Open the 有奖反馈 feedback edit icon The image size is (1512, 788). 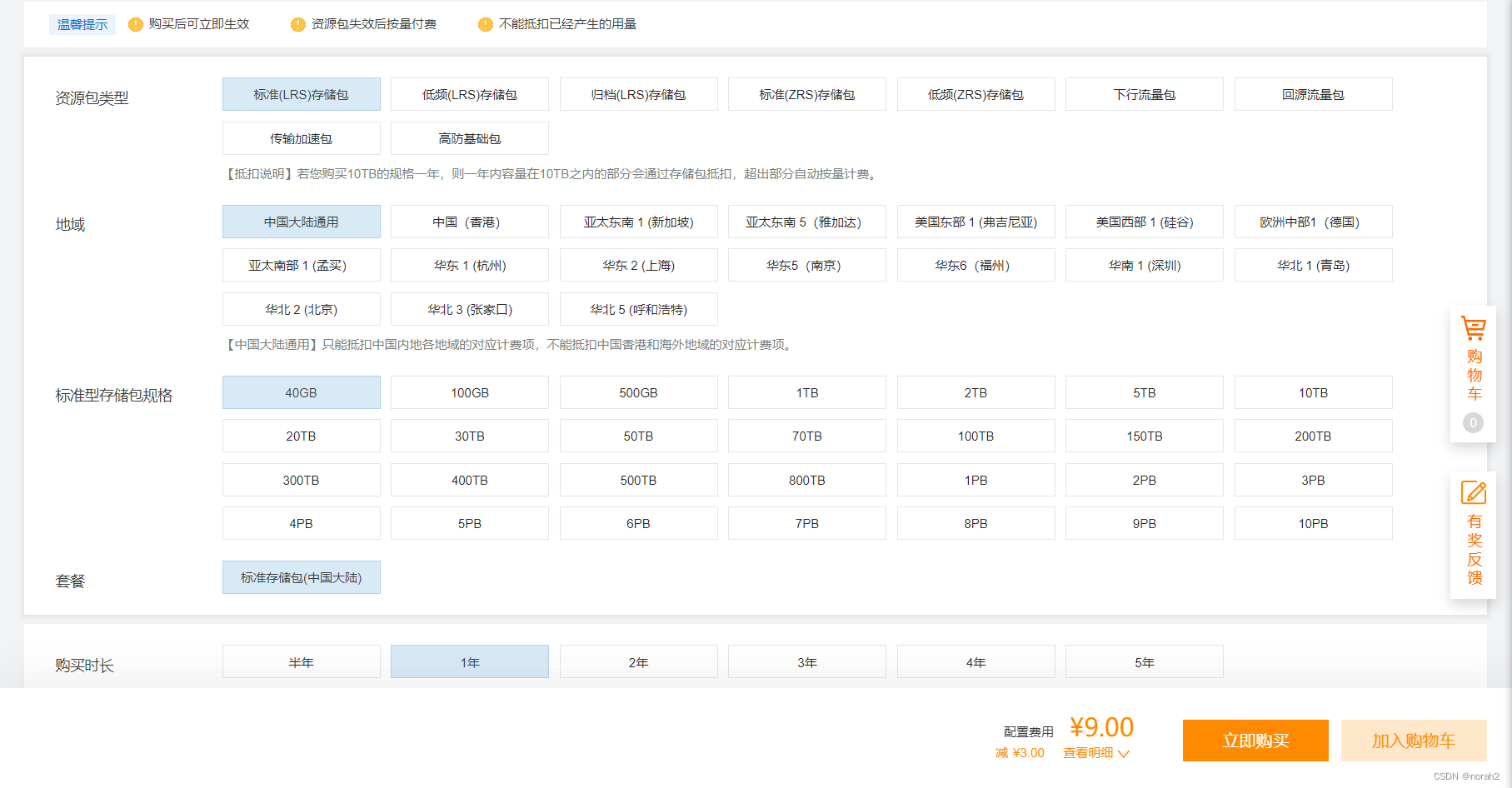[x=1473, y=493]
